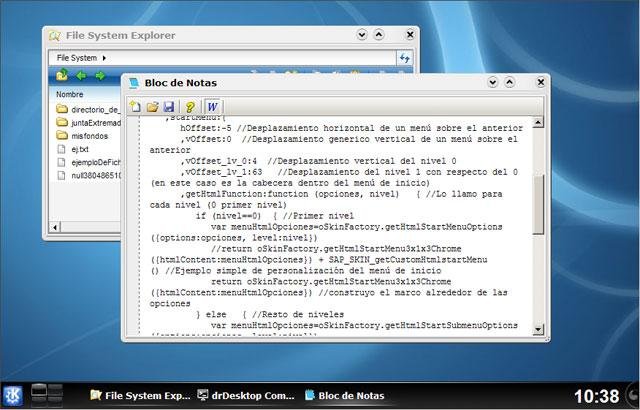Switch to drDesktop Com... in the taskbar
The image size is (640, 410).
246,395
